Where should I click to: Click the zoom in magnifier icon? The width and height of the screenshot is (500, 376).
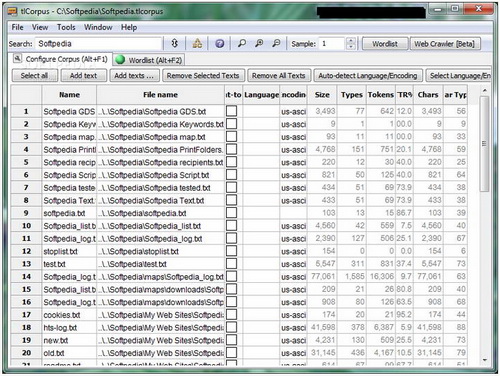[259, 43]
